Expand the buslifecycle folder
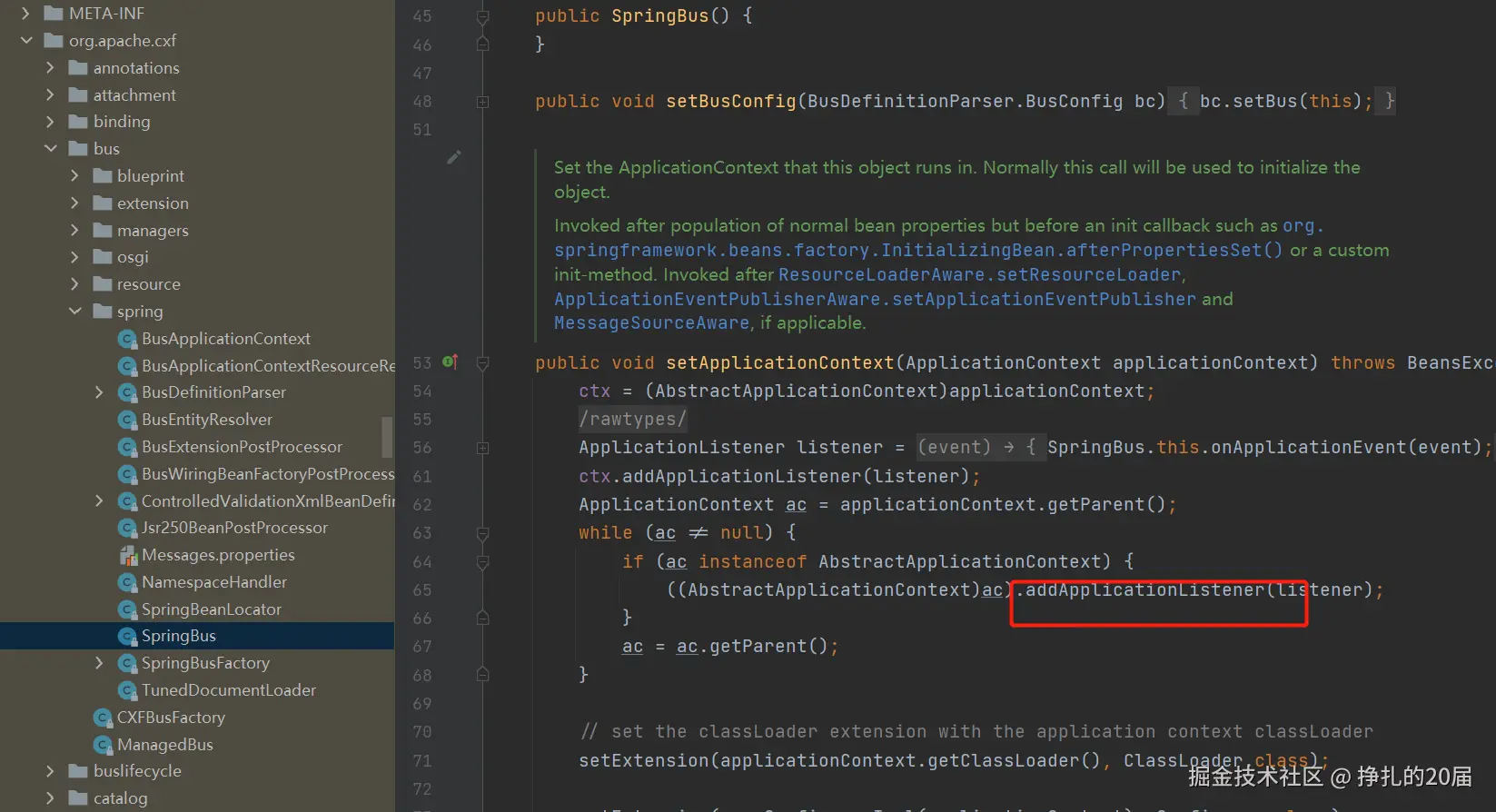This screenshot has height=812, width=1496. (50, 771)
